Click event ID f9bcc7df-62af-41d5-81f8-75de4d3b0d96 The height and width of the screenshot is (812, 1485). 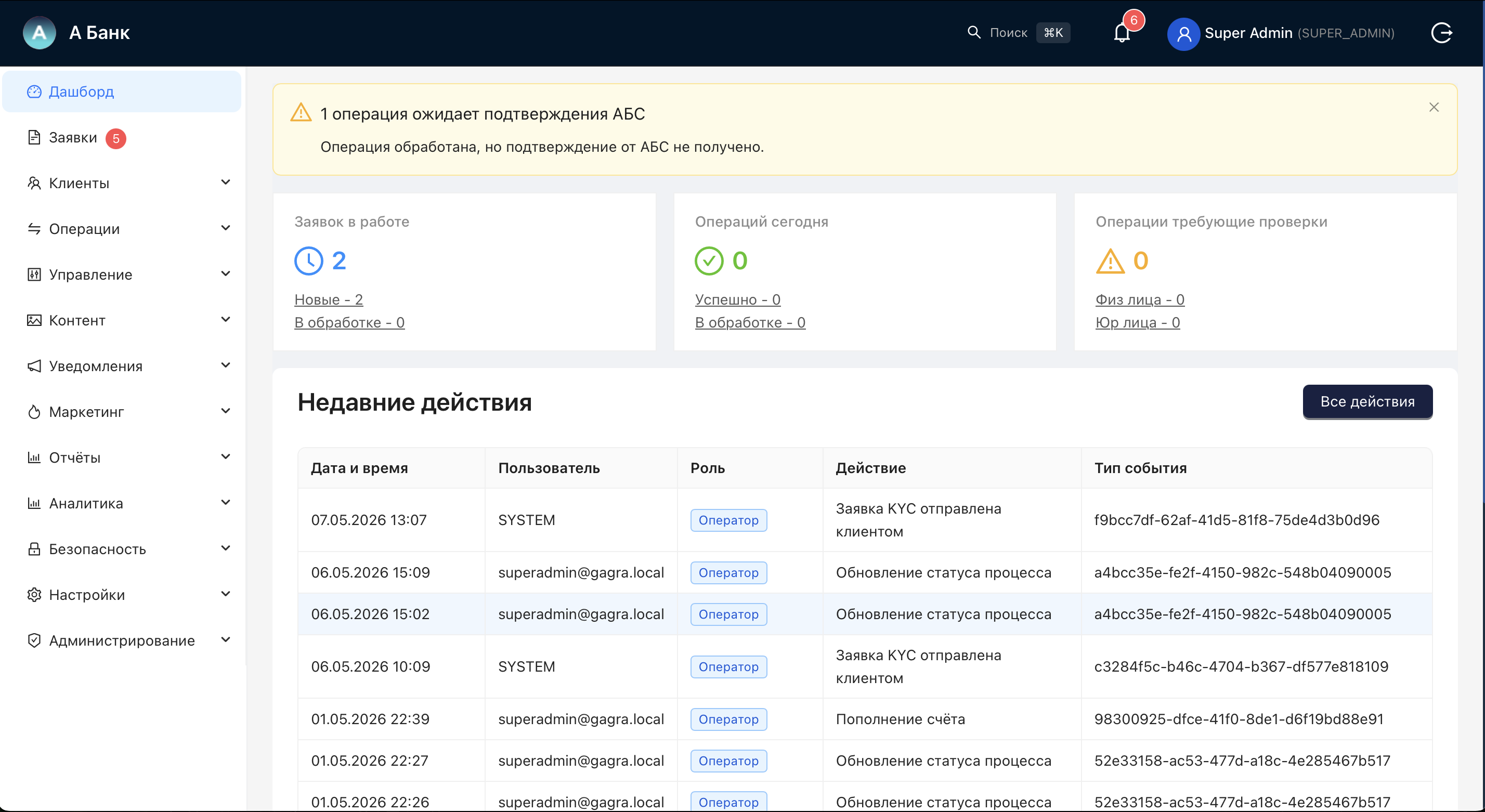click(1236, 520)
